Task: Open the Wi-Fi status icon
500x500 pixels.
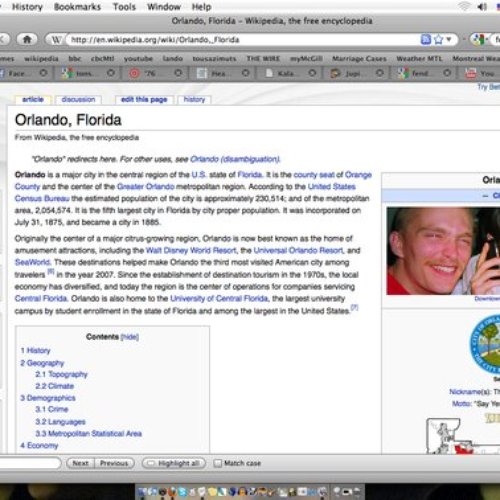Action: click(464, 7)
